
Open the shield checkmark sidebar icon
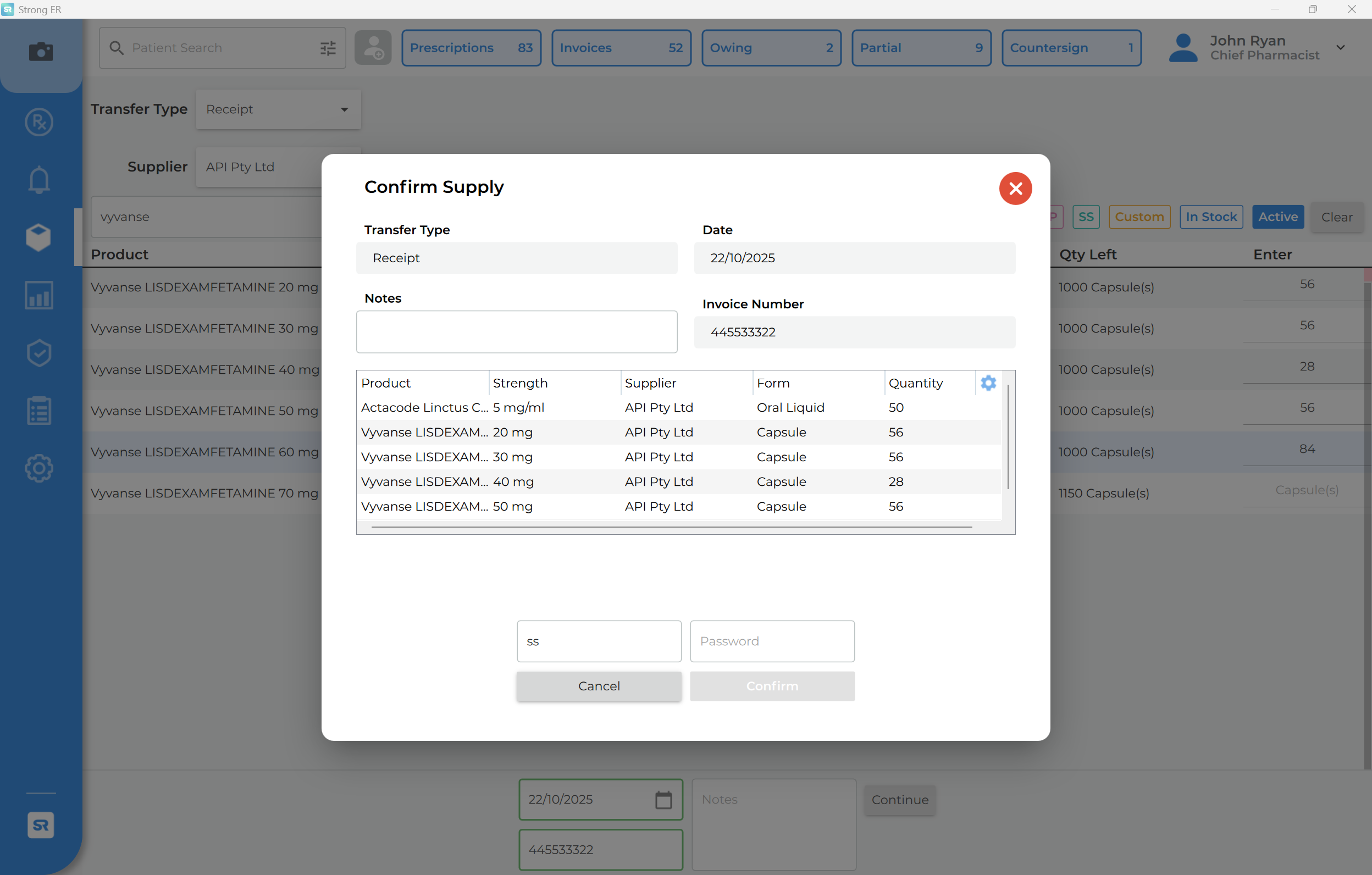pos(38,353)
